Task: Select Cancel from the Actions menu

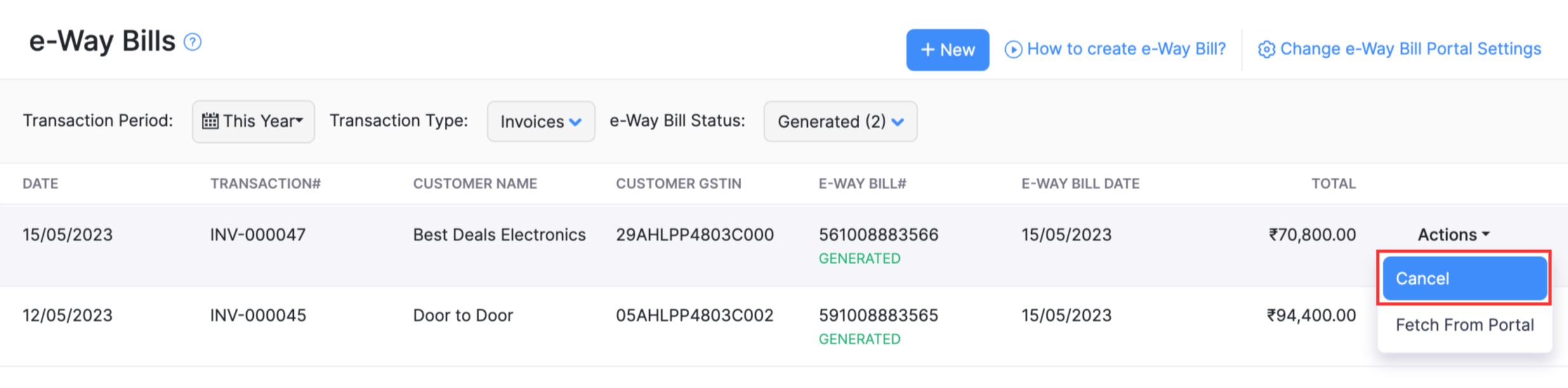Action: pos(1464,278)
